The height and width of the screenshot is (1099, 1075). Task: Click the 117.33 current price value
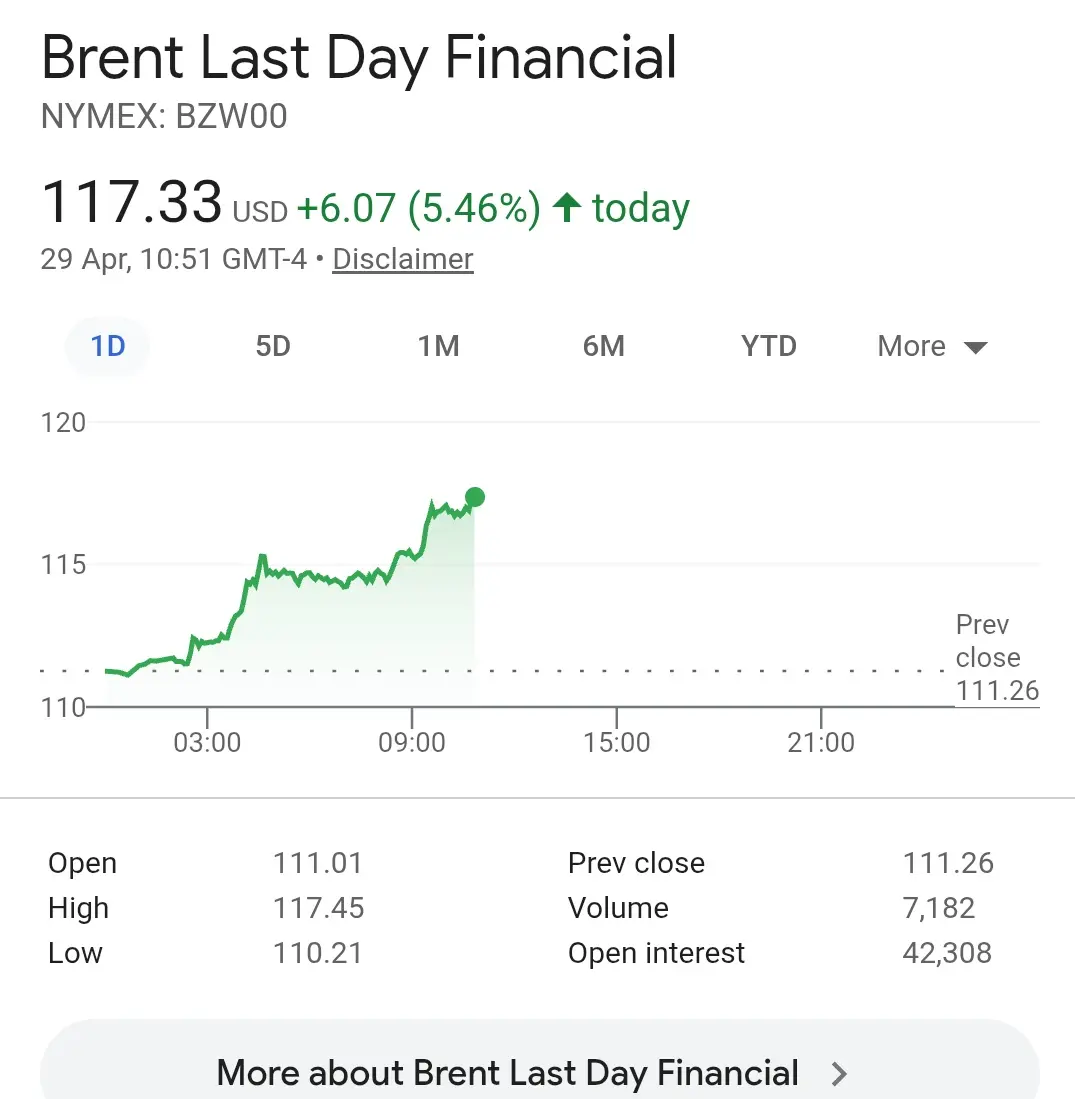(131, 202)
